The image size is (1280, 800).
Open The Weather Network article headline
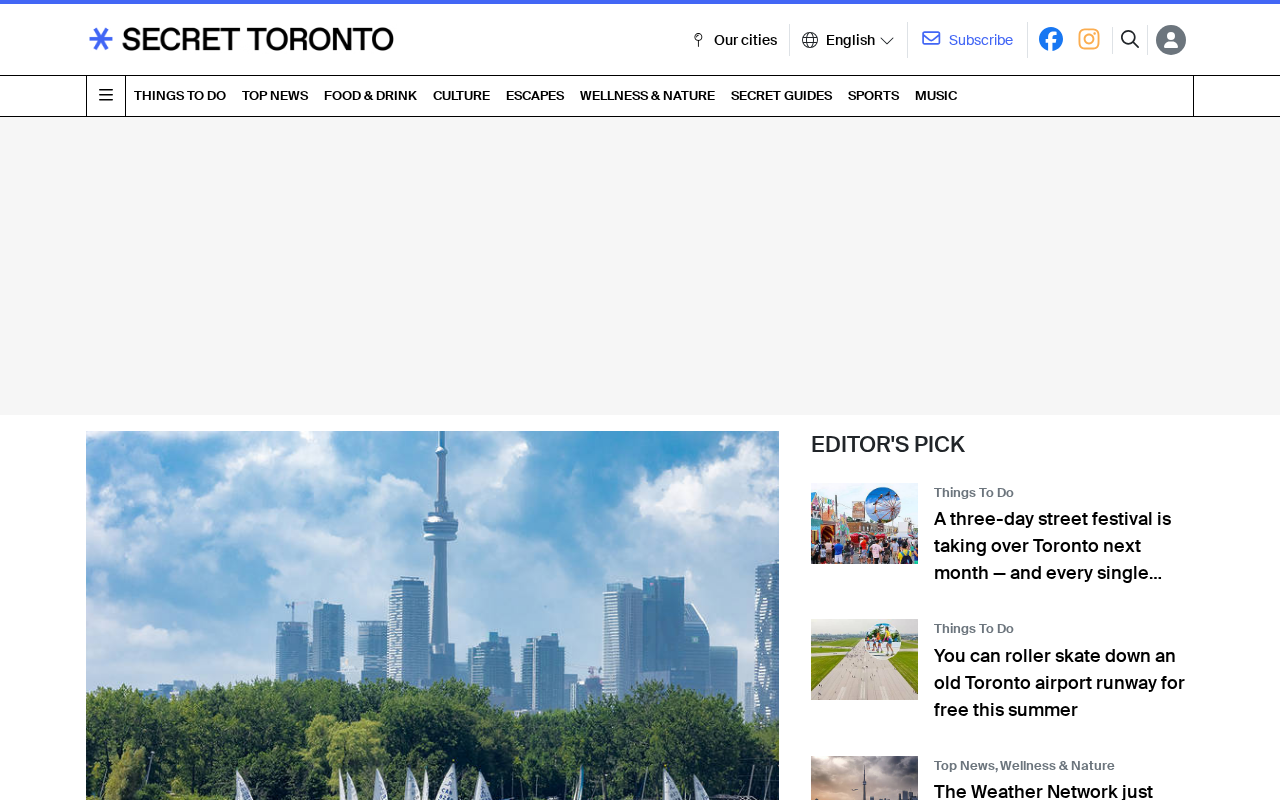point(1044,791)
